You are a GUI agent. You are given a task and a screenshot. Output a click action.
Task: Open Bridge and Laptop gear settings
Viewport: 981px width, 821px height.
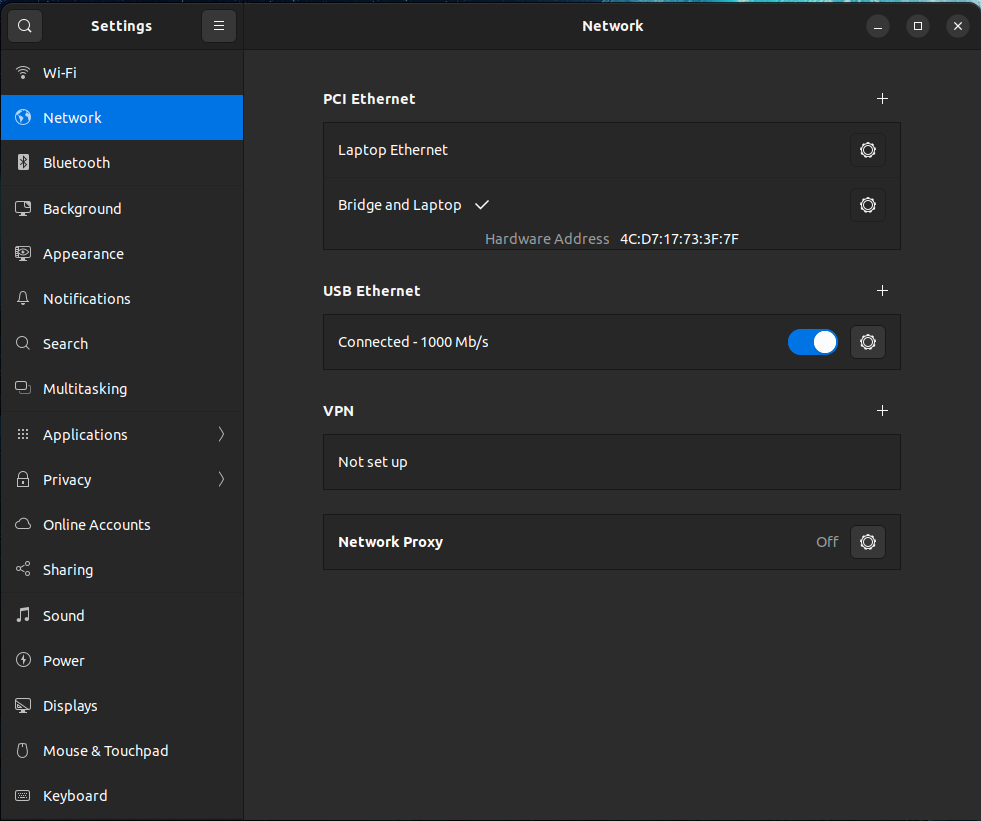coord(867,205)
